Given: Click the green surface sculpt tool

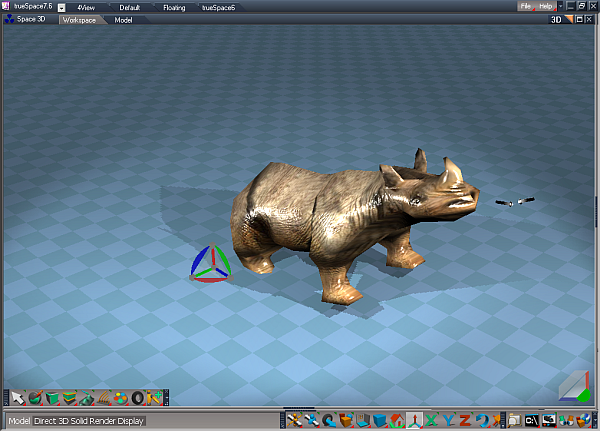Looking at the screenshot, I should pos(86,398).
